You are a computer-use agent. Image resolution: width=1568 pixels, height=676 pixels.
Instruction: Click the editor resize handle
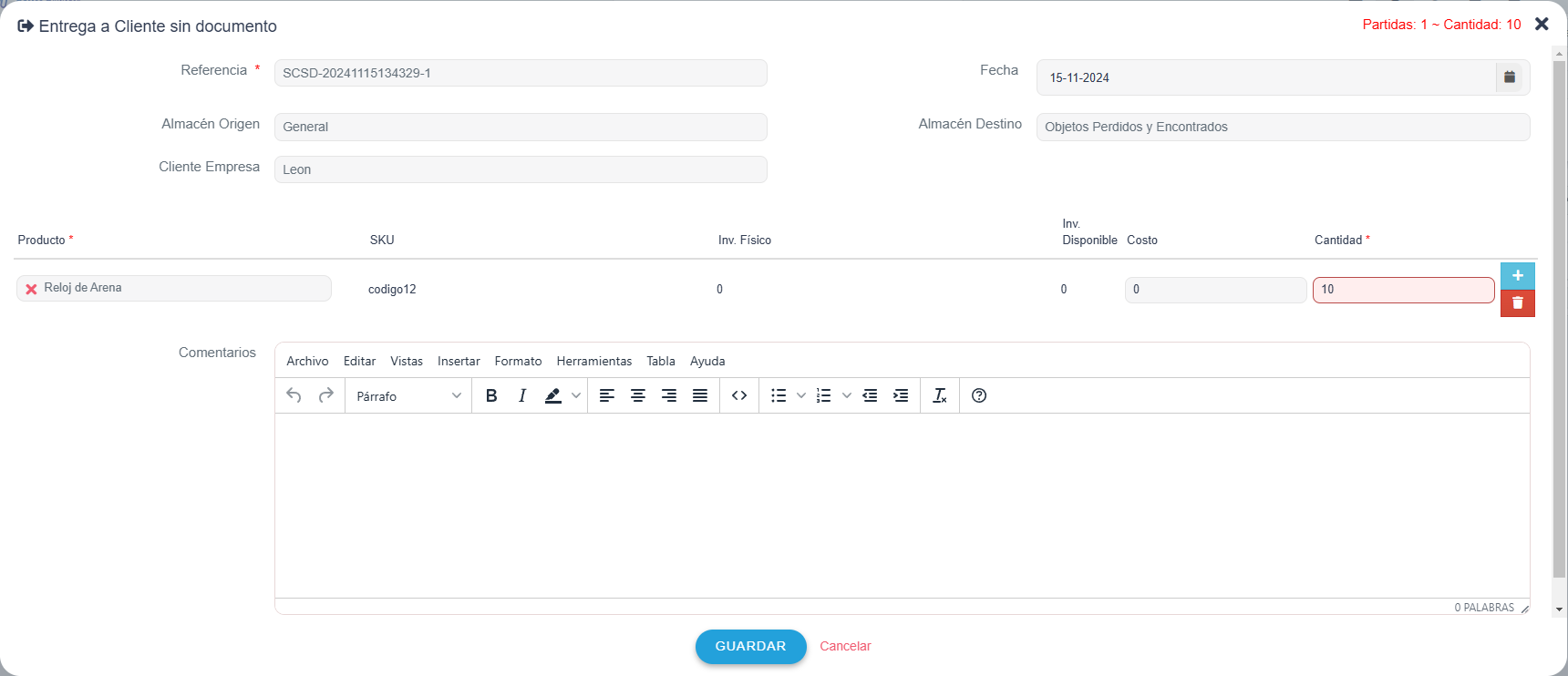[1524, 609]
